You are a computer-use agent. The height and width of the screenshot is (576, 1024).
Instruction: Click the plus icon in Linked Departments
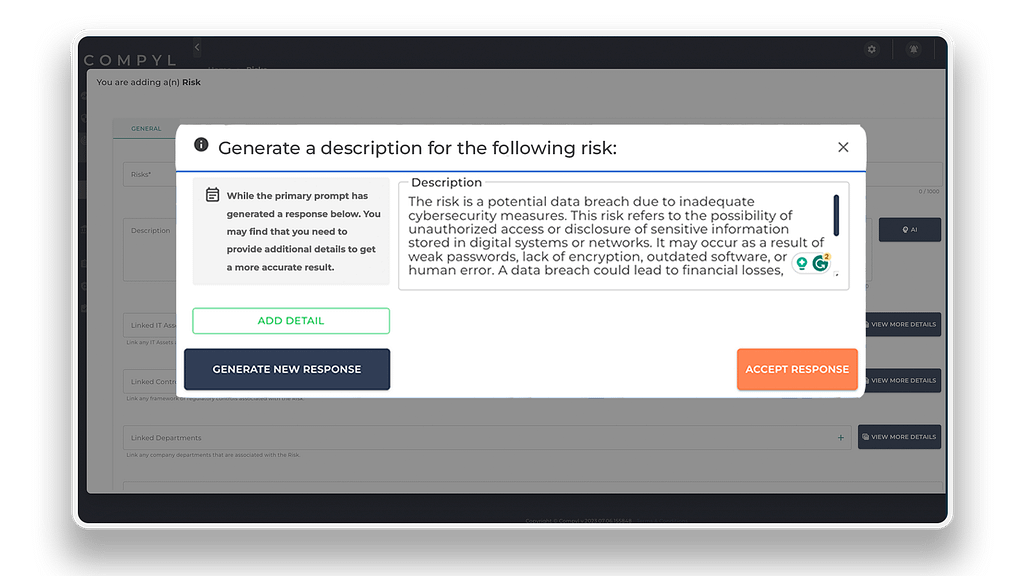coord(840,437)
